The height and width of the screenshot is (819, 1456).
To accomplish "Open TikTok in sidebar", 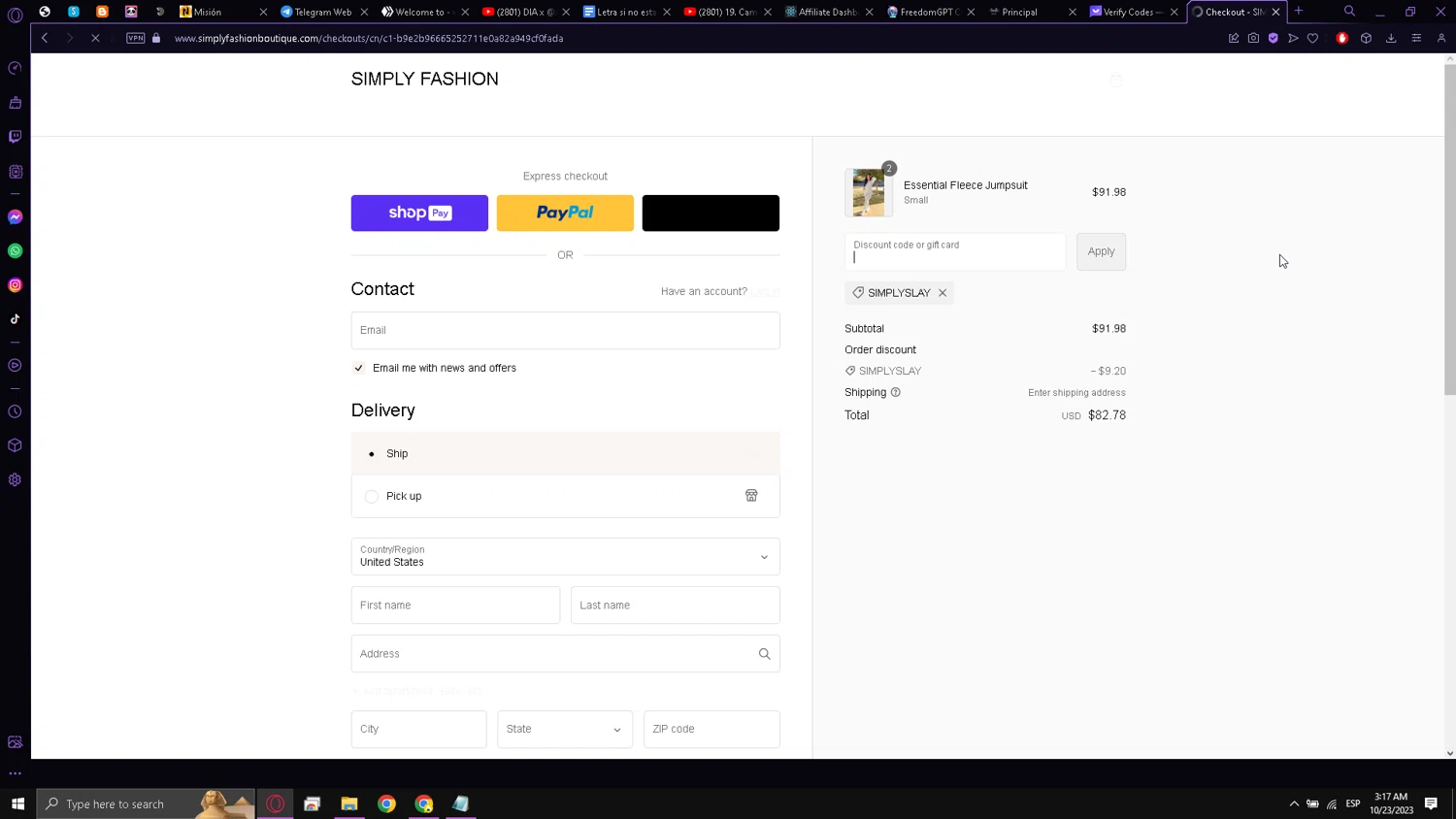I will coord(15,319).
